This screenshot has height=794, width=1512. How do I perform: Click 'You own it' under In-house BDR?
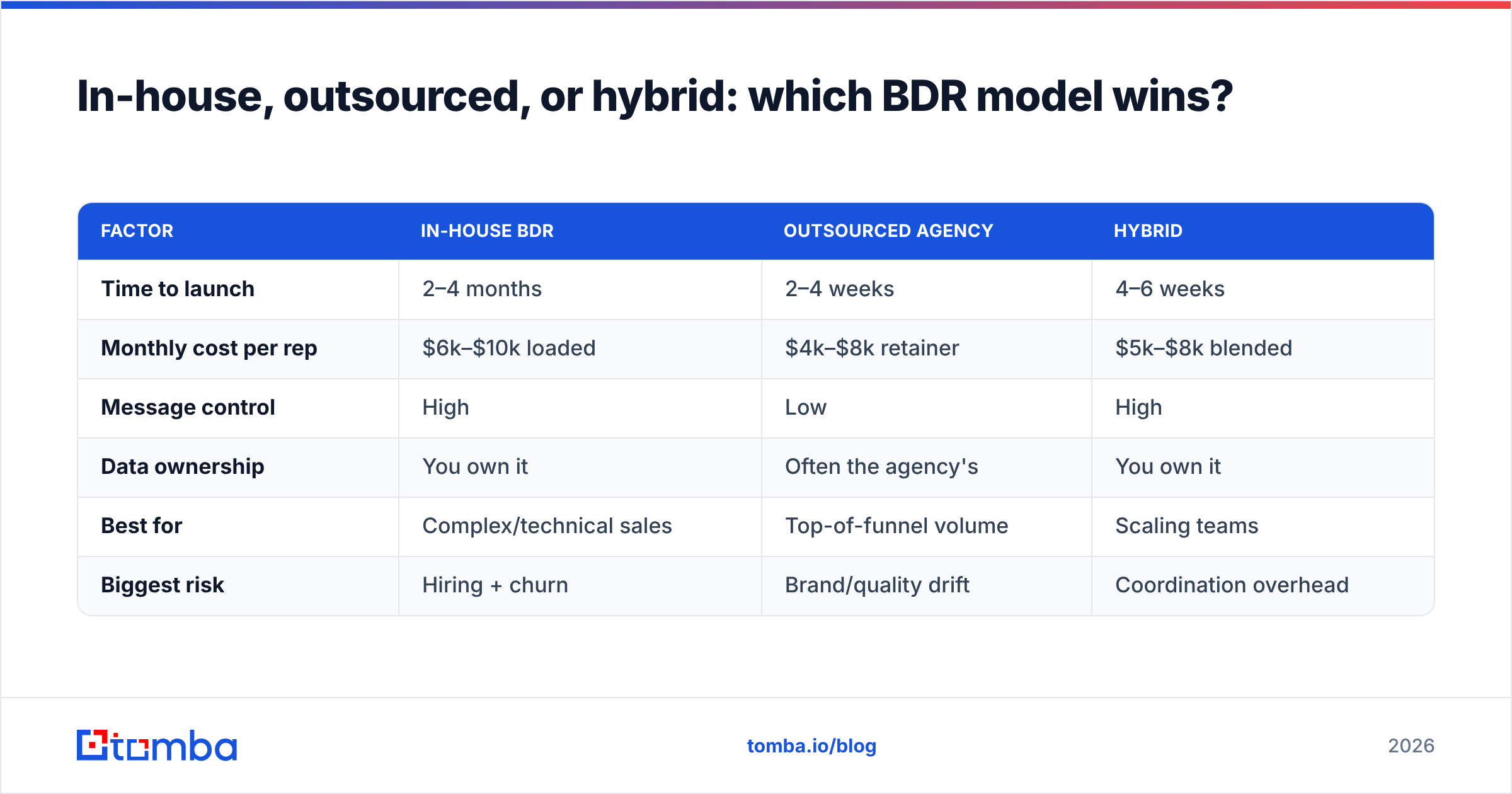475,466
